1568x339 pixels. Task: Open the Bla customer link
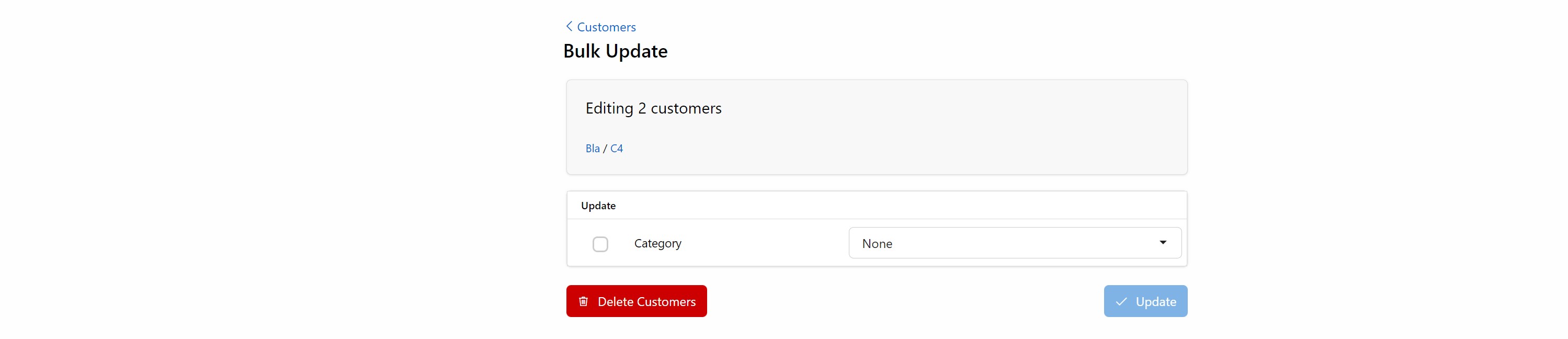592,149
